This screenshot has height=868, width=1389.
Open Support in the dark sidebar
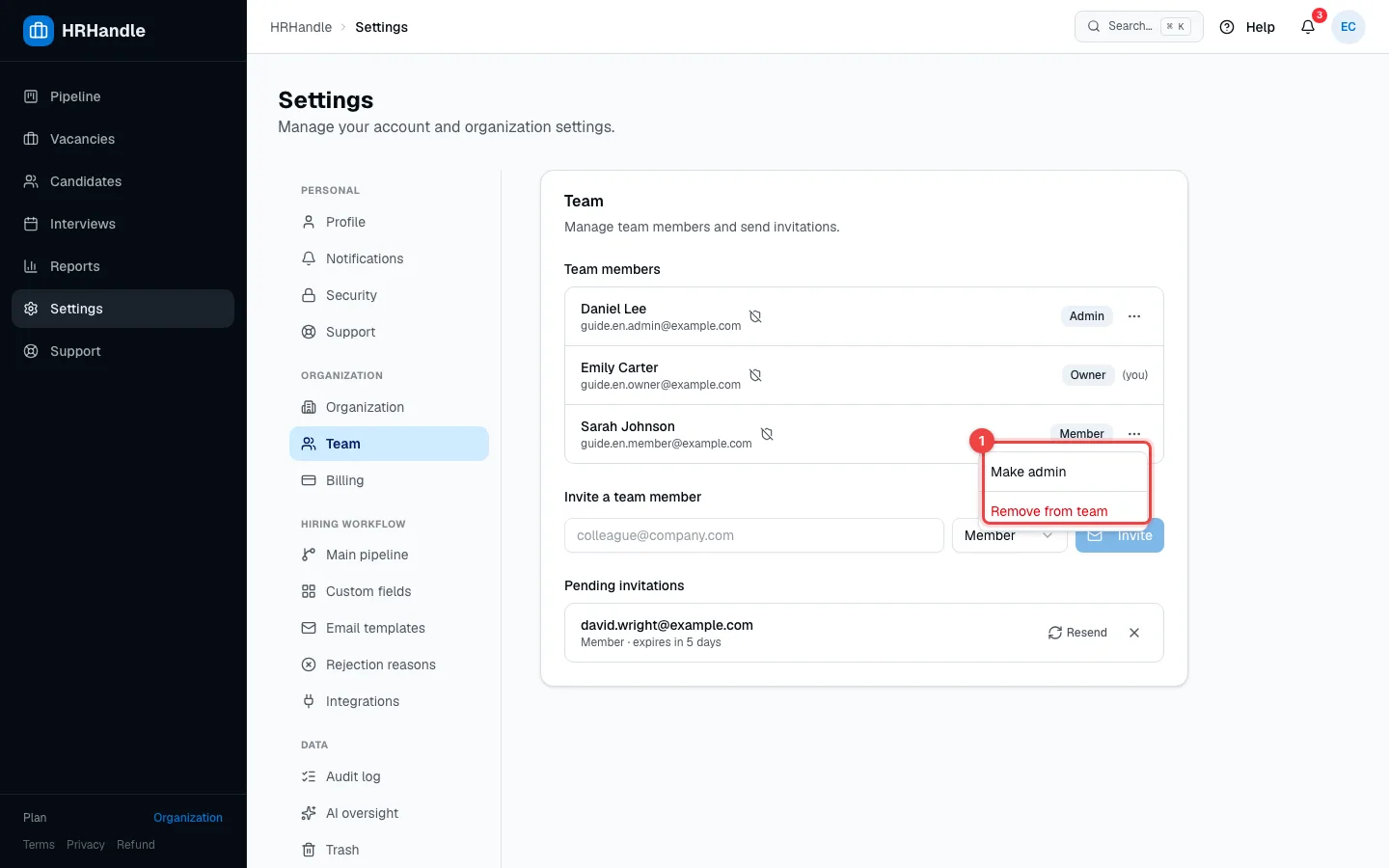tap(123, 351)
